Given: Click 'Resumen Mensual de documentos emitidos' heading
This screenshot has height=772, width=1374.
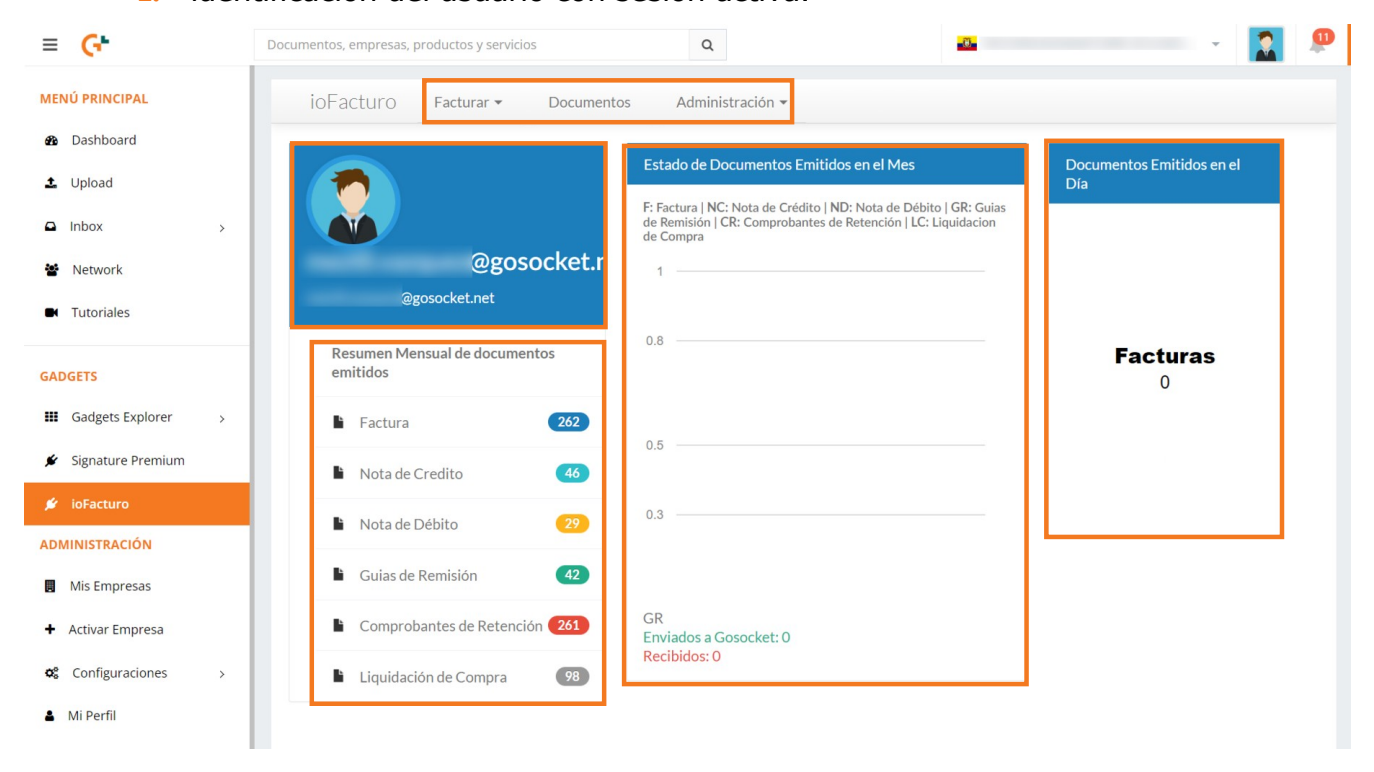Looking at the screenshot, I should pos(443,363).
